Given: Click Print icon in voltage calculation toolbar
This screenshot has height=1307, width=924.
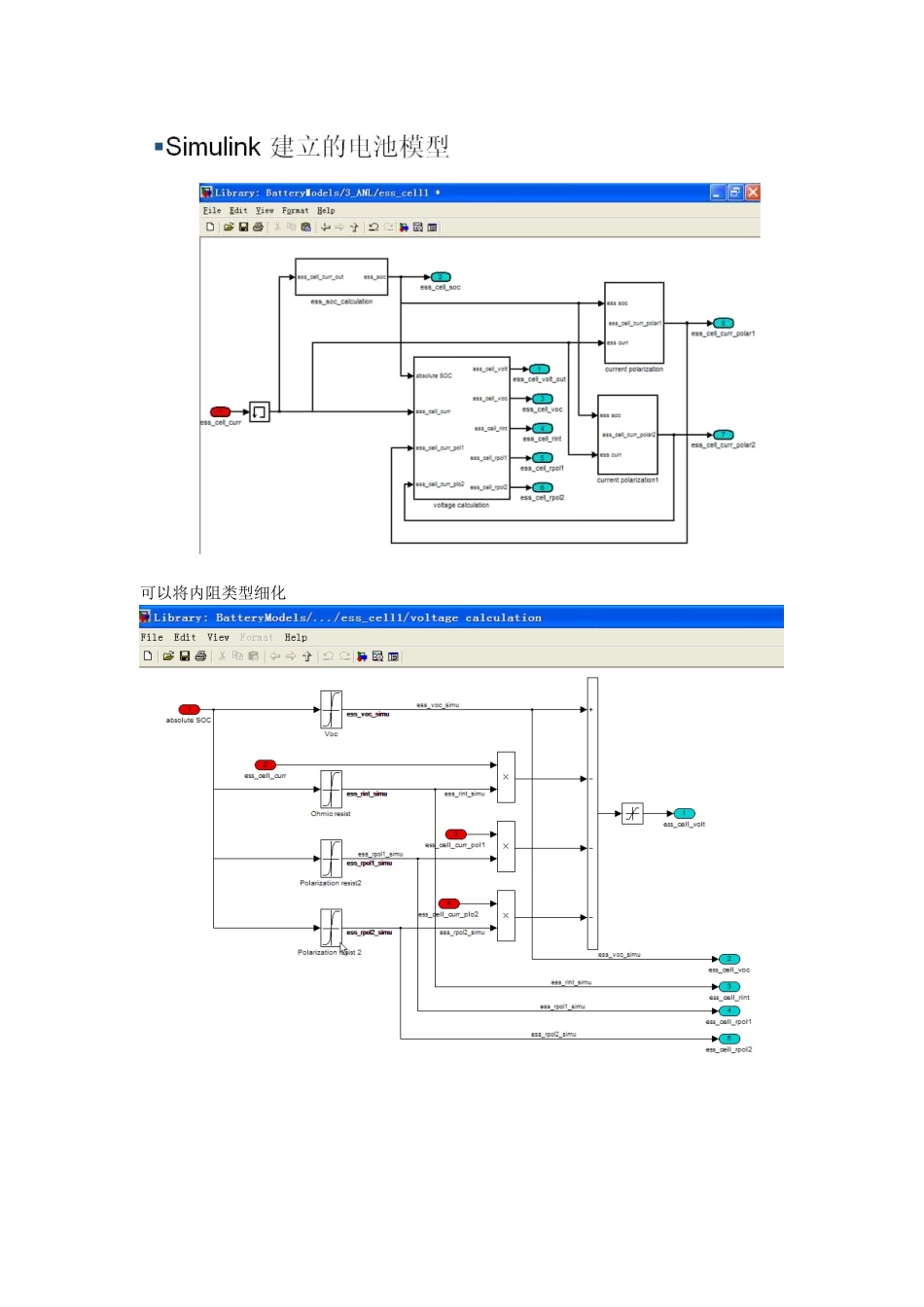Looking at the screenshot, I should [200, 656].
